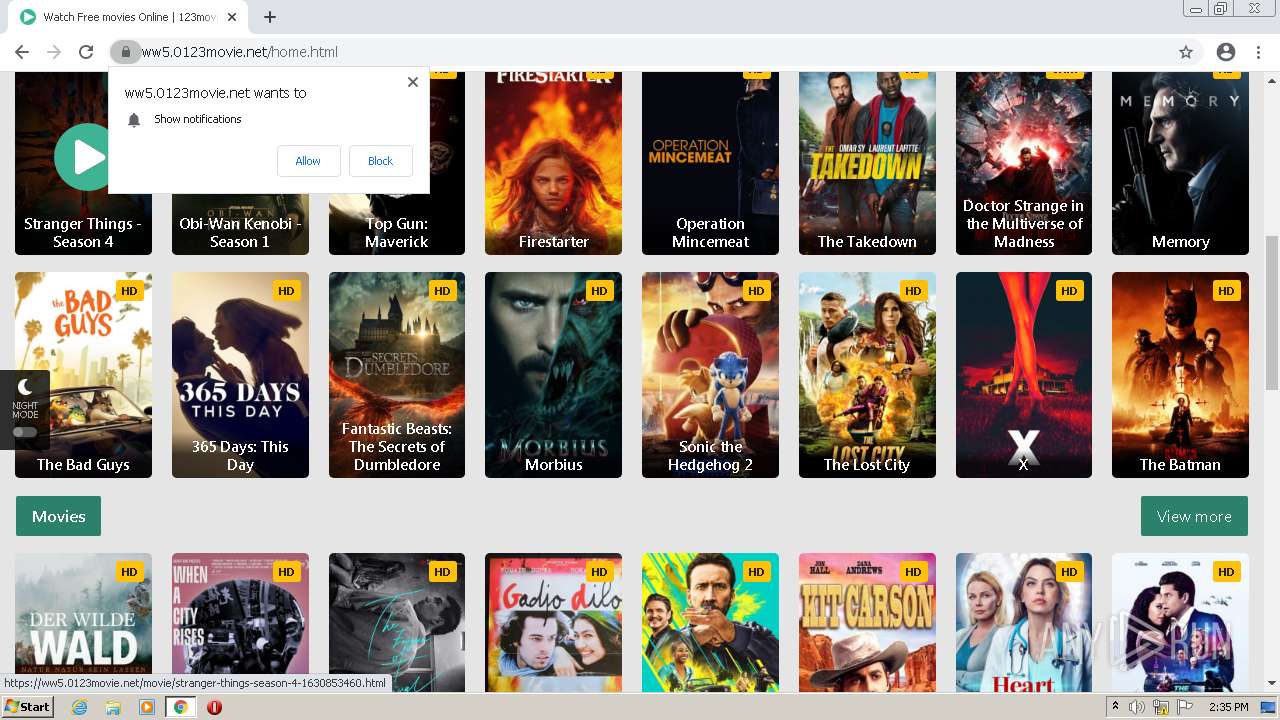Open Sonic the Hedgehog 2 card
This screenshot has width=1280, height=720.
(710, 375)
